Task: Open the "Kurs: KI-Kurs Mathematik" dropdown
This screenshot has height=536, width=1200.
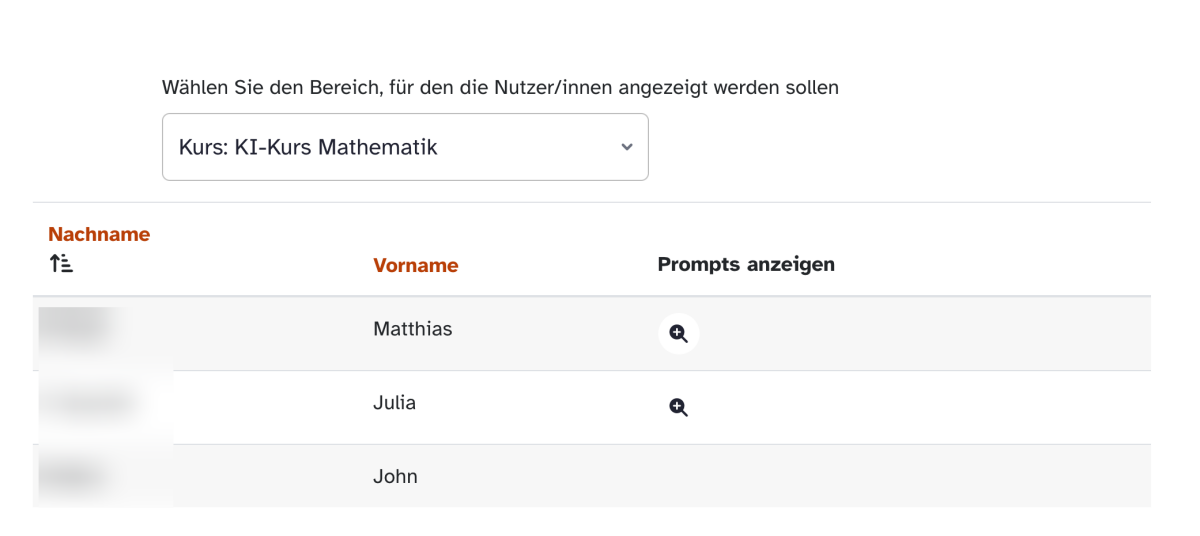Action: tap(404, 147)
